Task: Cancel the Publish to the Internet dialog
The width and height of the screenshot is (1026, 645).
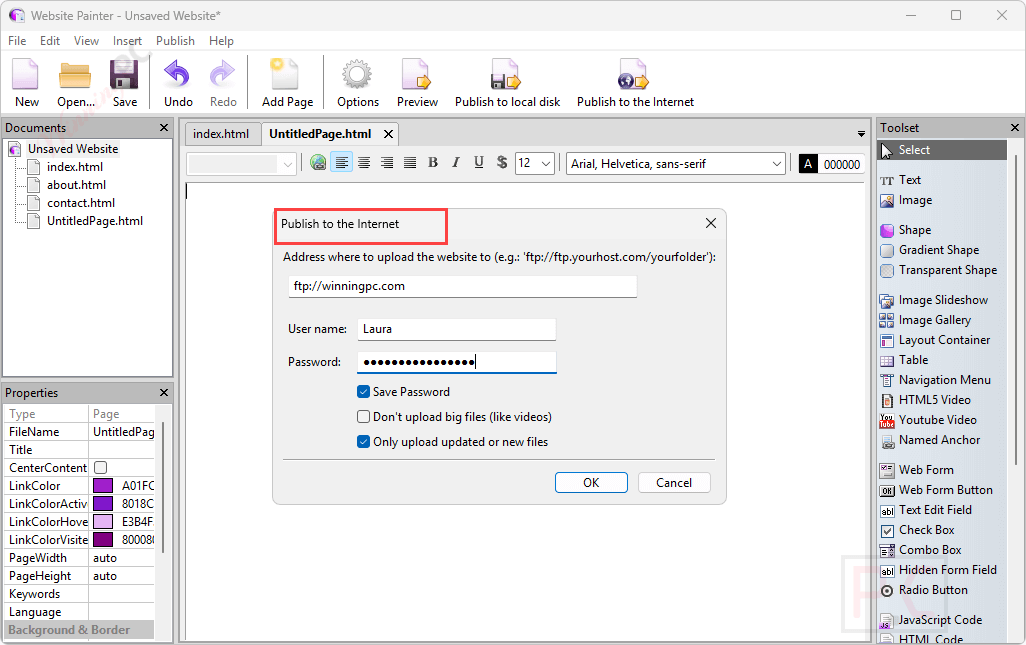Action: (673, 483)
